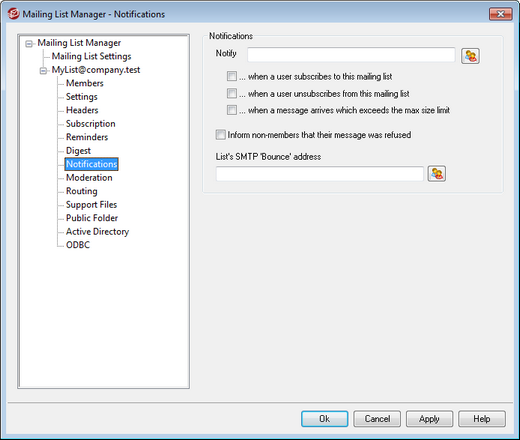520x440 pixels.
Task: Click the address picker icon beside Notify field
Action: [470, 56]
